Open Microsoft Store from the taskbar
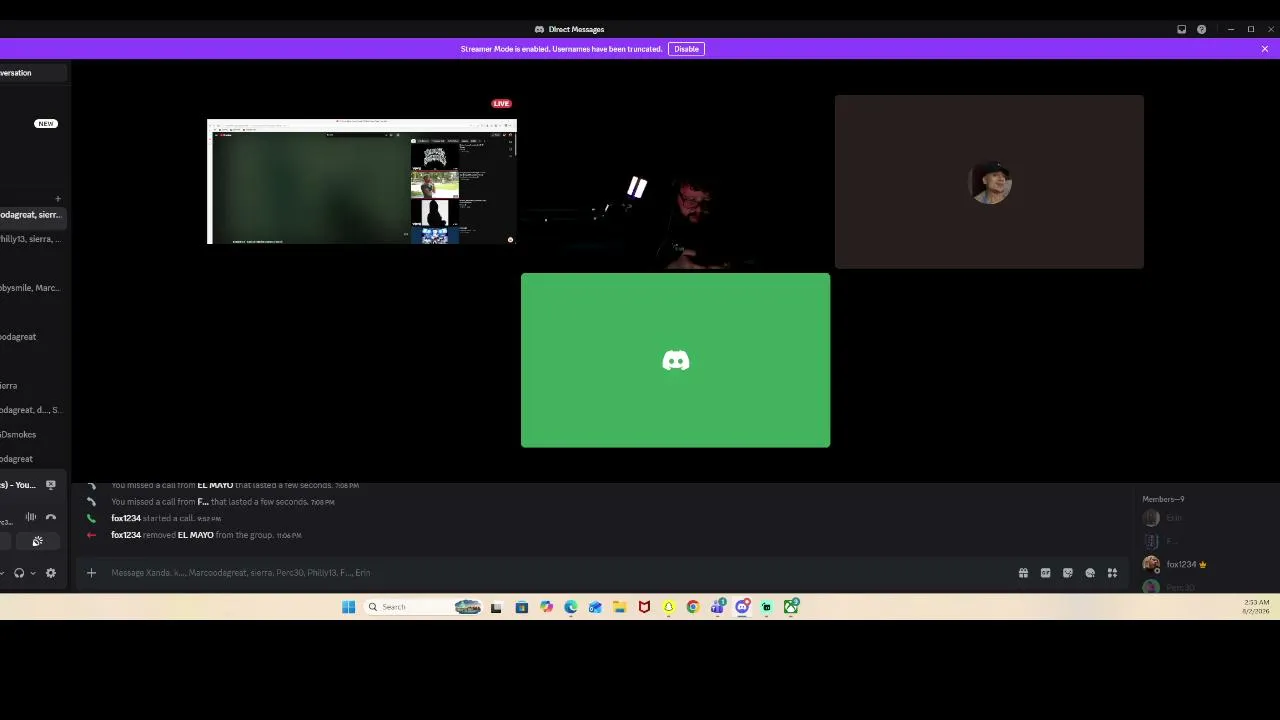The width and height of the screenshot is (1280, 720). coord(521,607)
